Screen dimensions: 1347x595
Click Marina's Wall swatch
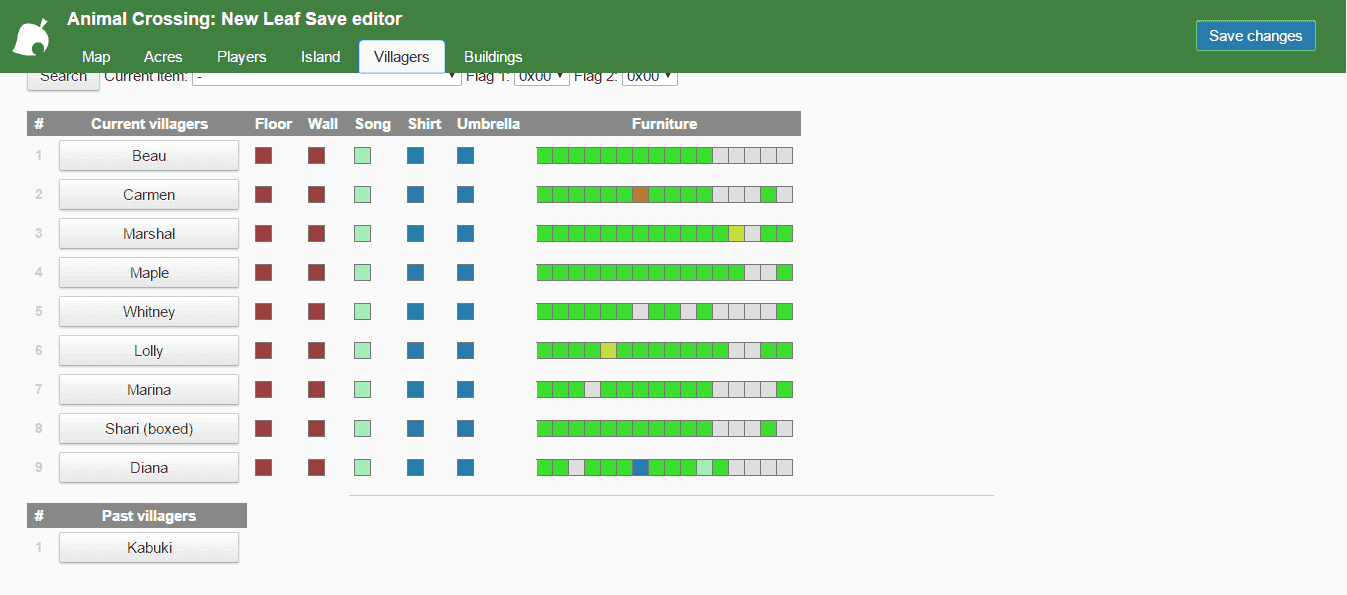click(316, 390)
